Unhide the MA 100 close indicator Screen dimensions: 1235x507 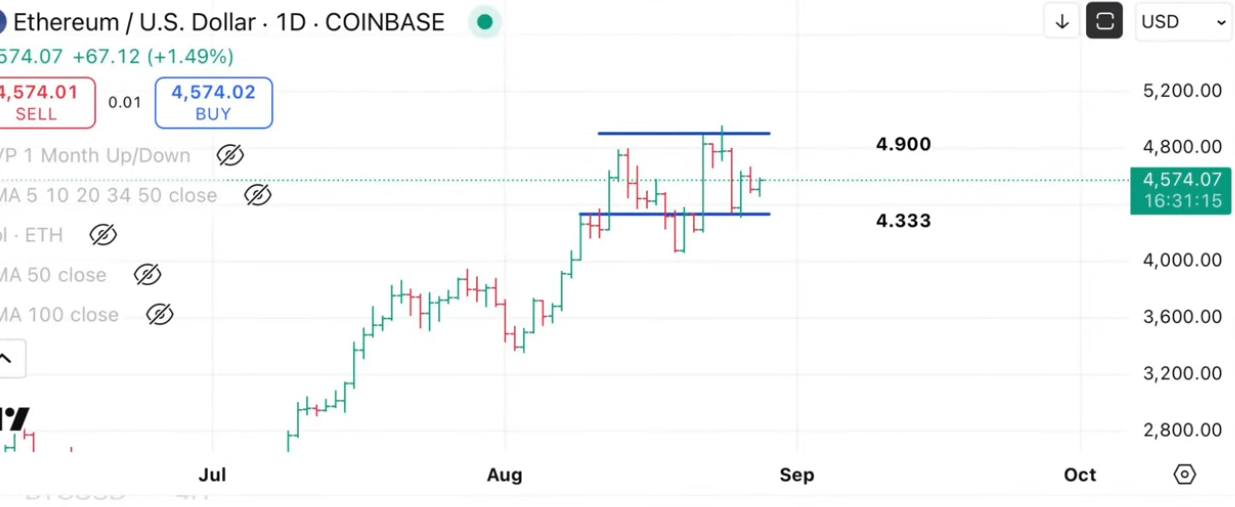159,315
